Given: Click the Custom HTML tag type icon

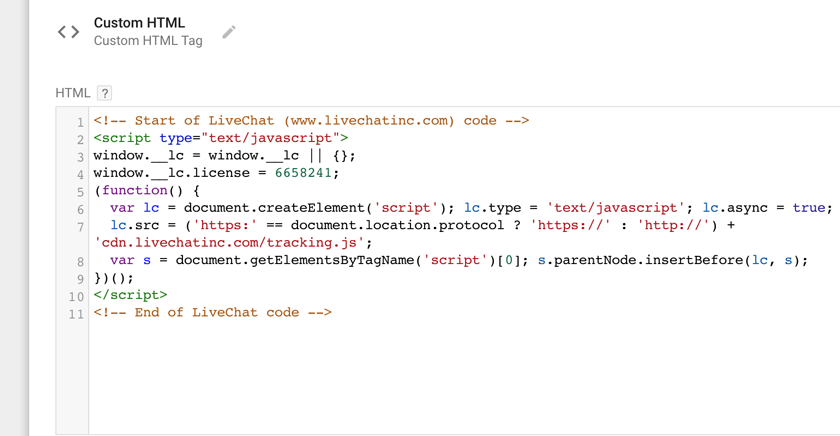Looking at the screenshot, I should click(x=69, y=32).
